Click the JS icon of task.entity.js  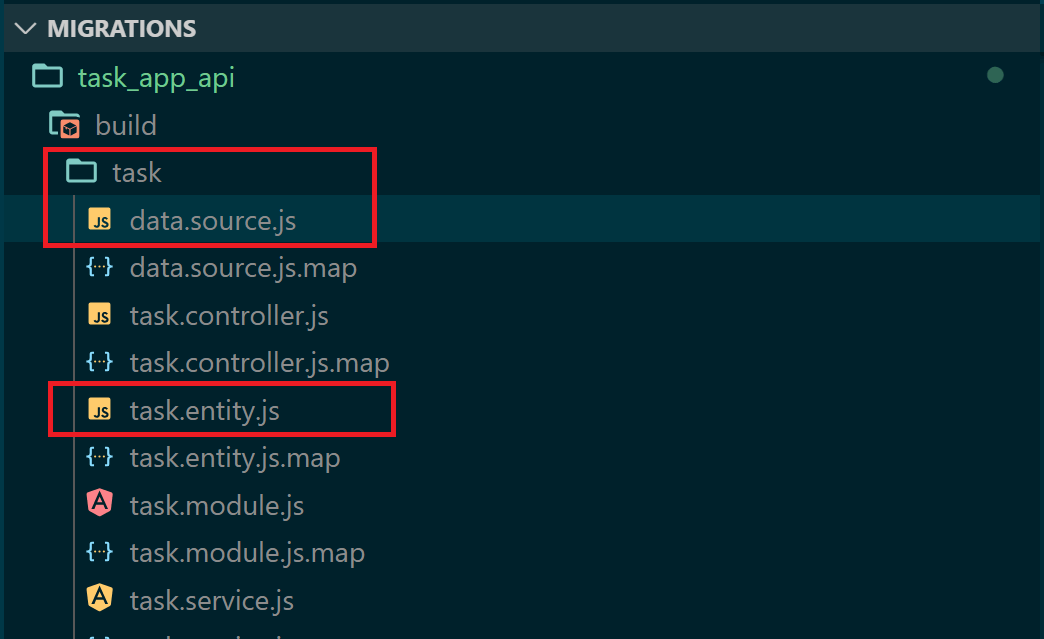[x=100, y=410]
